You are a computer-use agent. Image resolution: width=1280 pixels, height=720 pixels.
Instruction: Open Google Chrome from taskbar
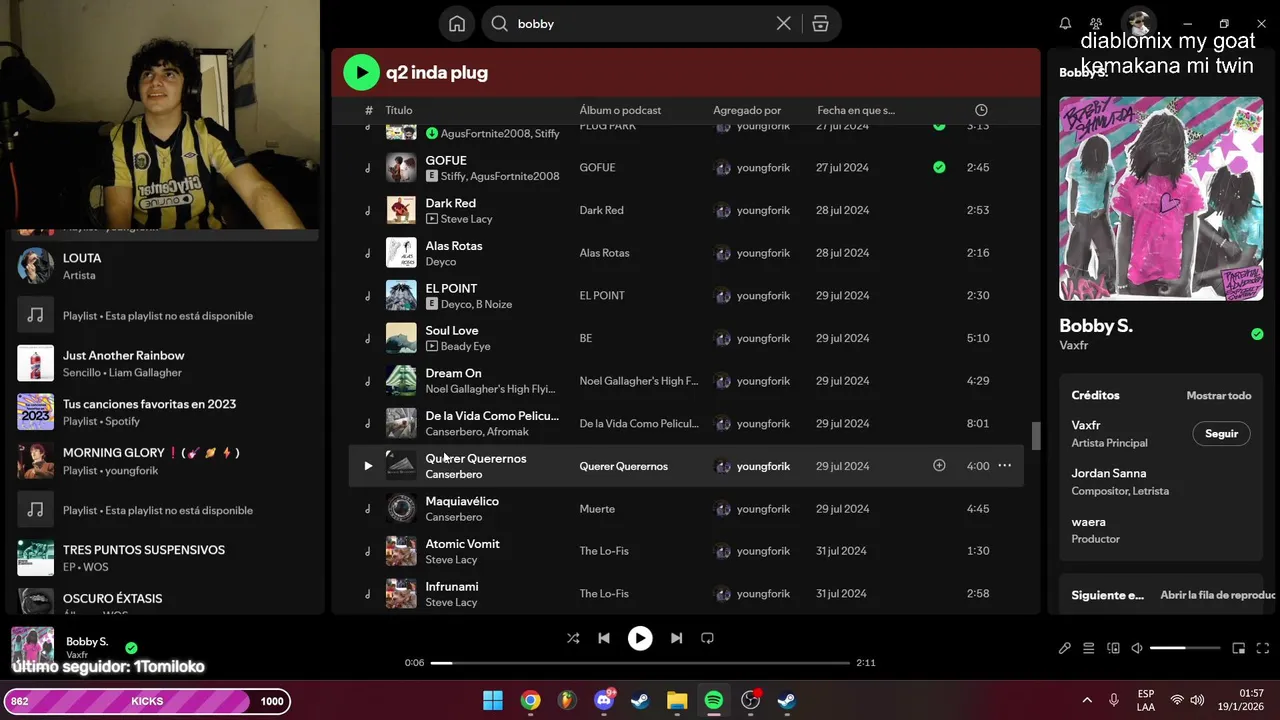tap(530, 701)
